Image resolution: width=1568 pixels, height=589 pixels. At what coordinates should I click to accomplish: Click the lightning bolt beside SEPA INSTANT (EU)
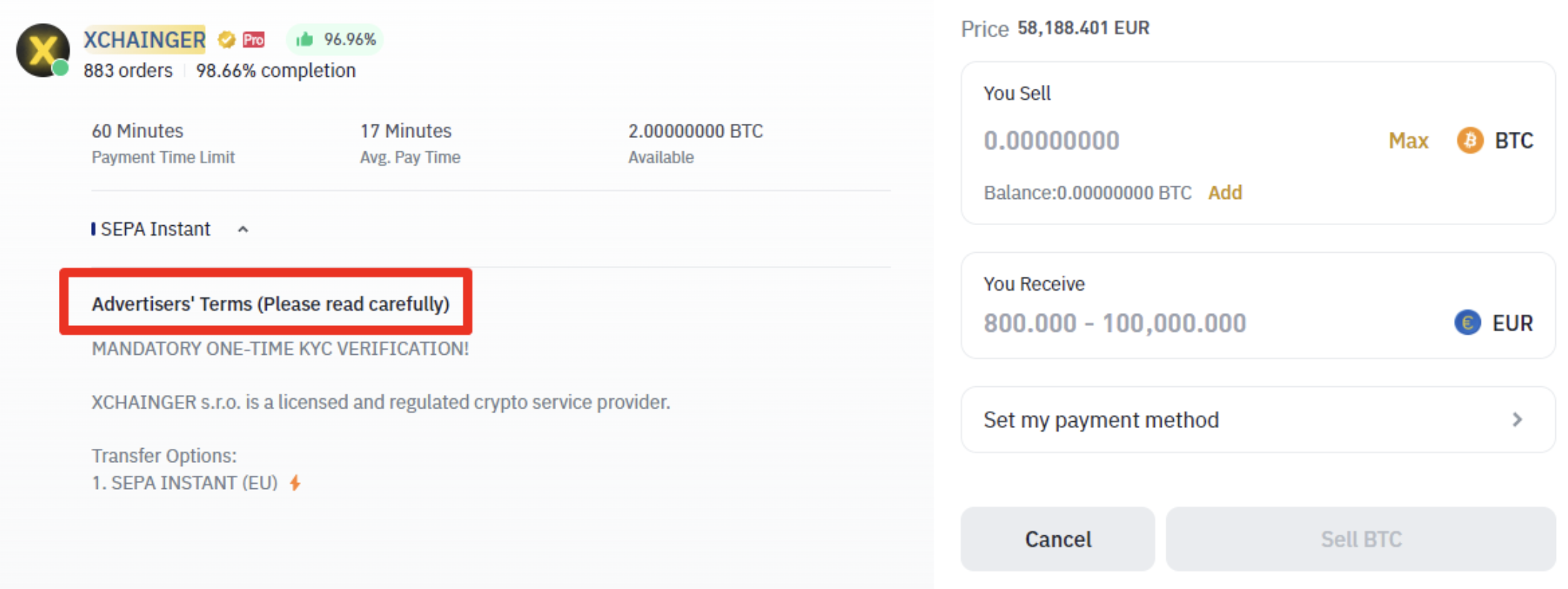point(296,483)
